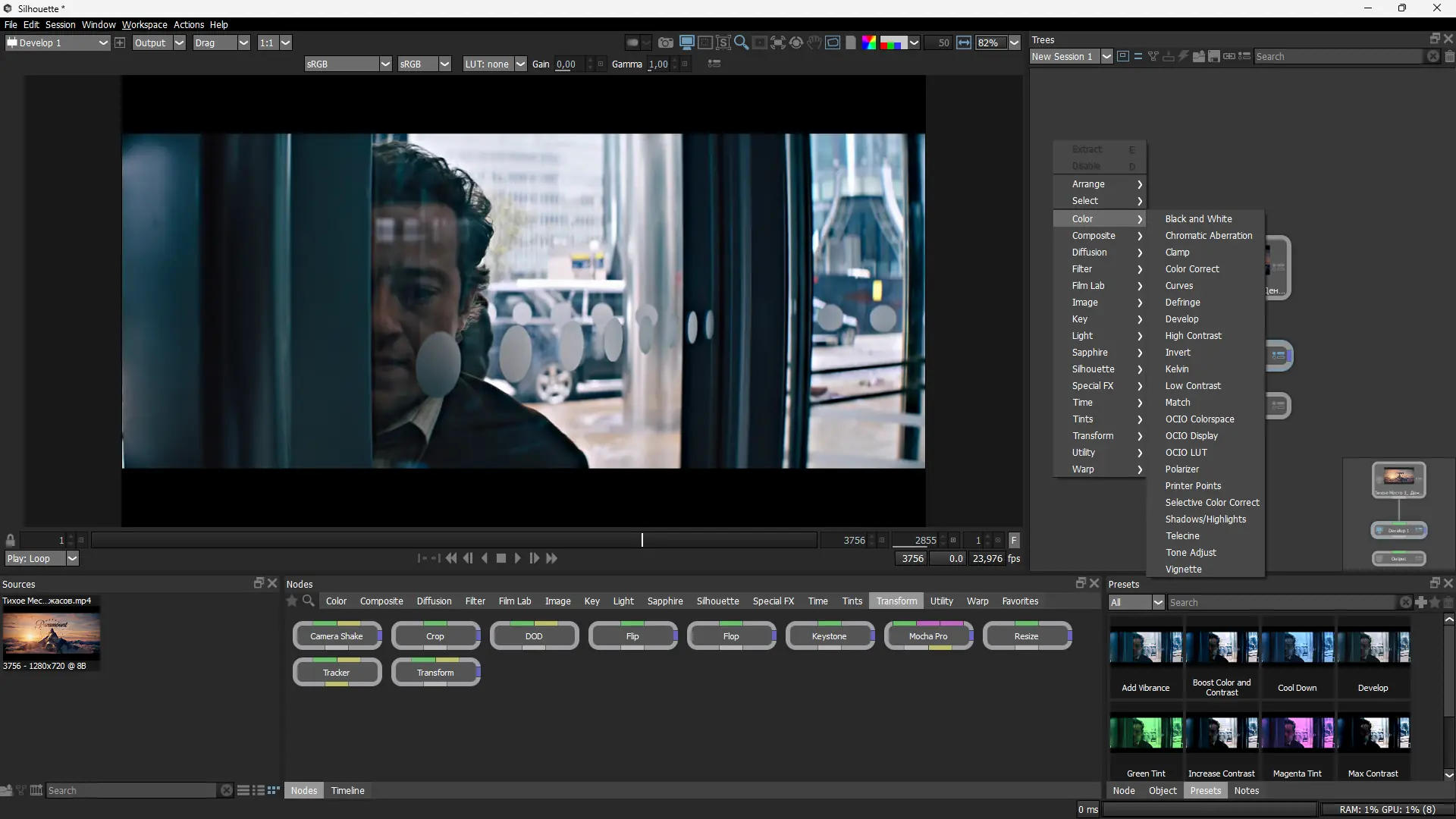Click the RGB color wheel icon
Image resolution: width=1456 pixels, height=819 pixels.
coord(869,43)
